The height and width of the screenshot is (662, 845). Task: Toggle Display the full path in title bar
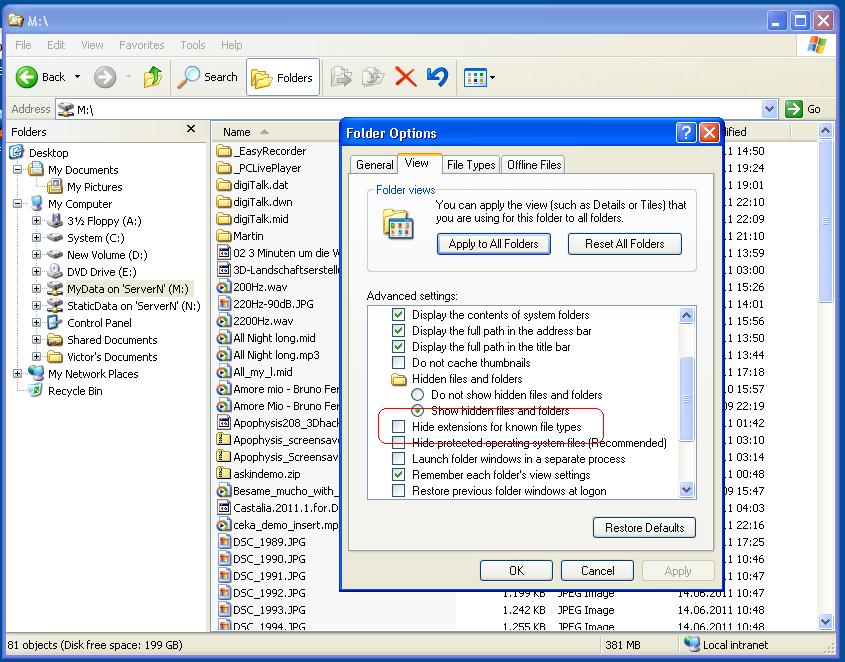[x=398, y=347]
